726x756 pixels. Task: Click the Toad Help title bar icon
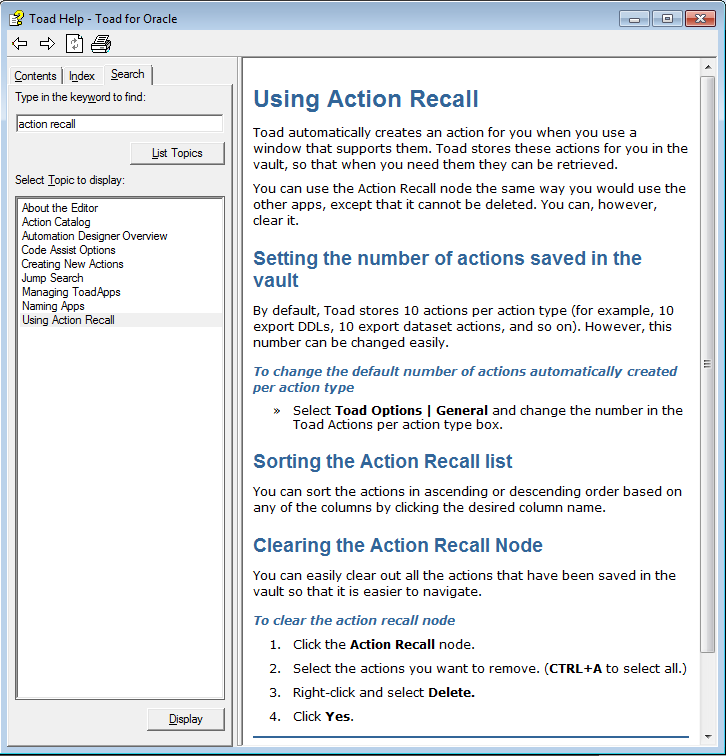[16, 19]
